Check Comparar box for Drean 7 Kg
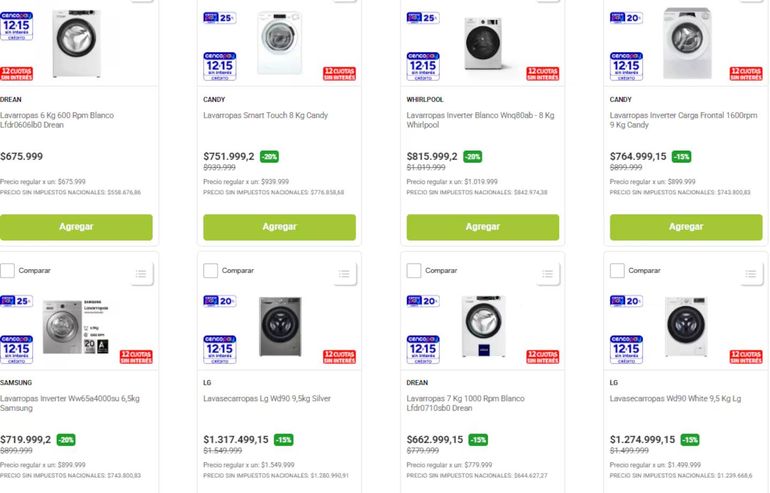The image size is (770, 493). [x=414, y=270]
